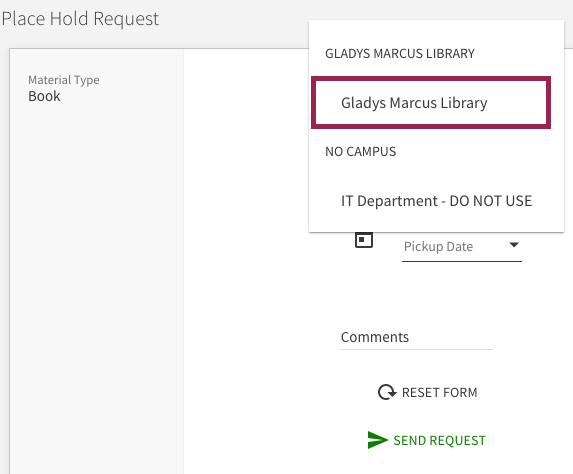Select Gladys Marcus Library pickup option
The image size is (573, 474).
coord(431,103)
